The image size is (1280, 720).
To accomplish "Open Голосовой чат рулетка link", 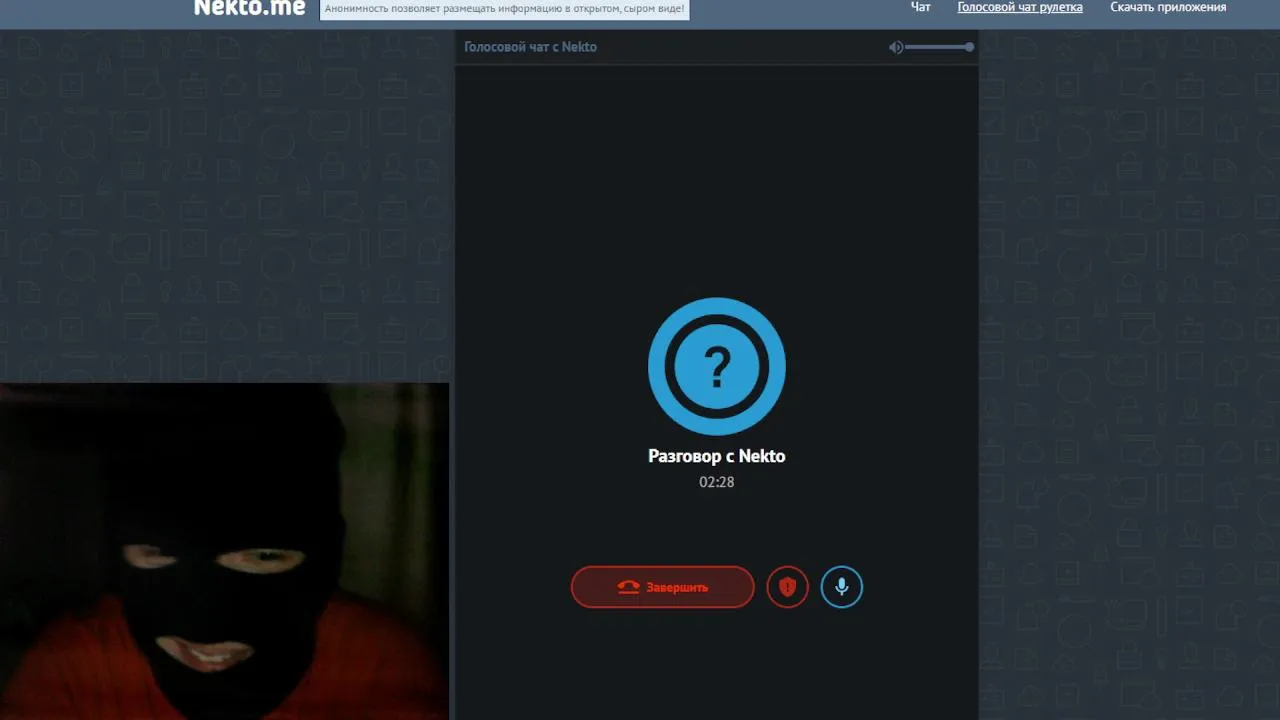I will (x=1020, y=7).
